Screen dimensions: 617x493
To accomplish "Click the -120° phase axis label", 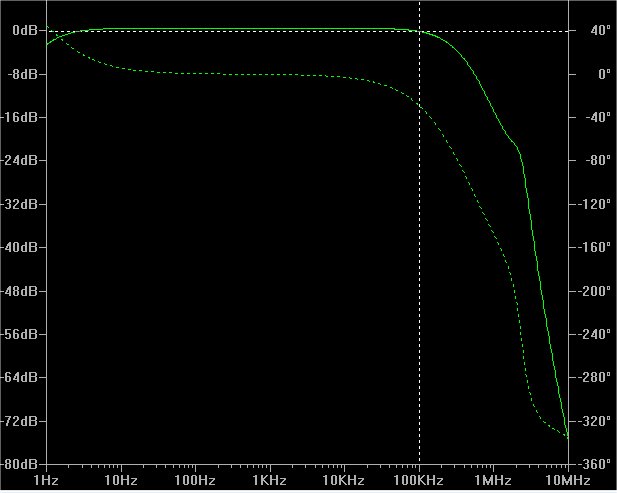I will (x=595, y=204).
